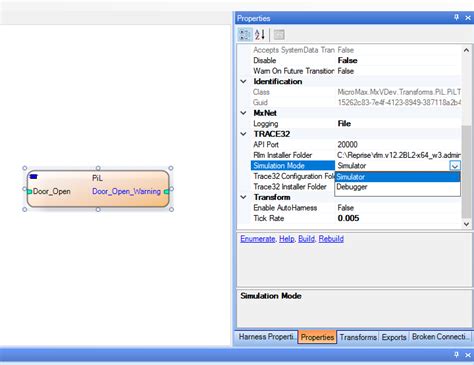
Task: Edit the Rlm Installer Folder path value
Action: tap(398, 155)
